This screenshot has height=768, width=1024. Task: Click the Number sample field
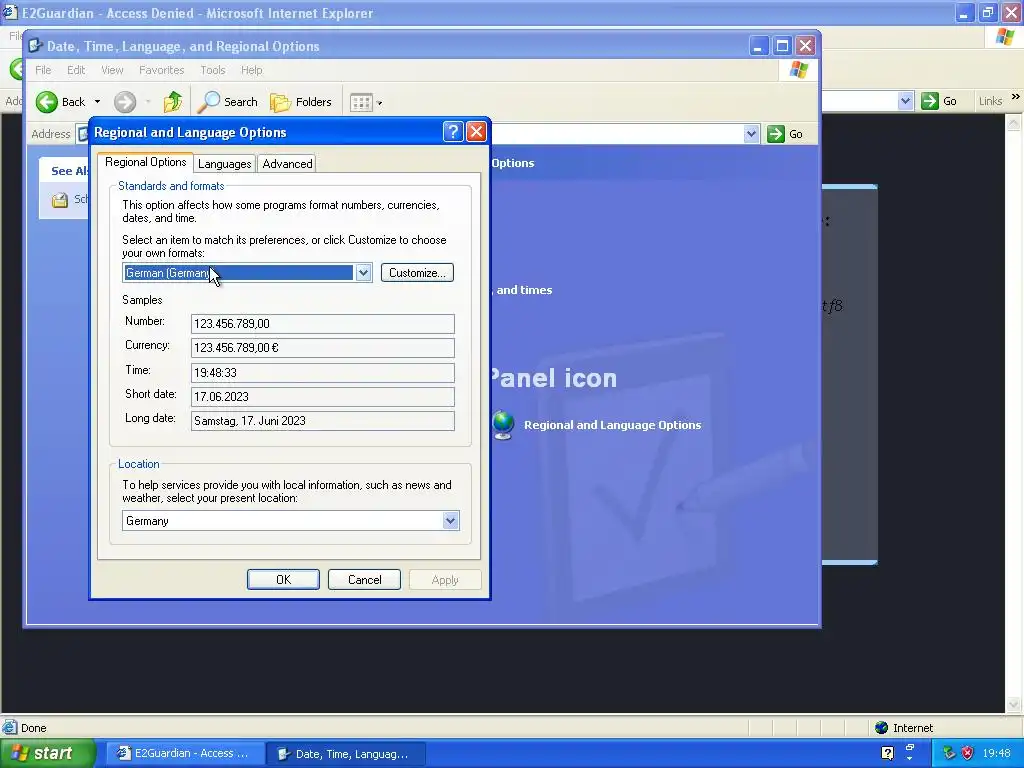tap(323, 324)
